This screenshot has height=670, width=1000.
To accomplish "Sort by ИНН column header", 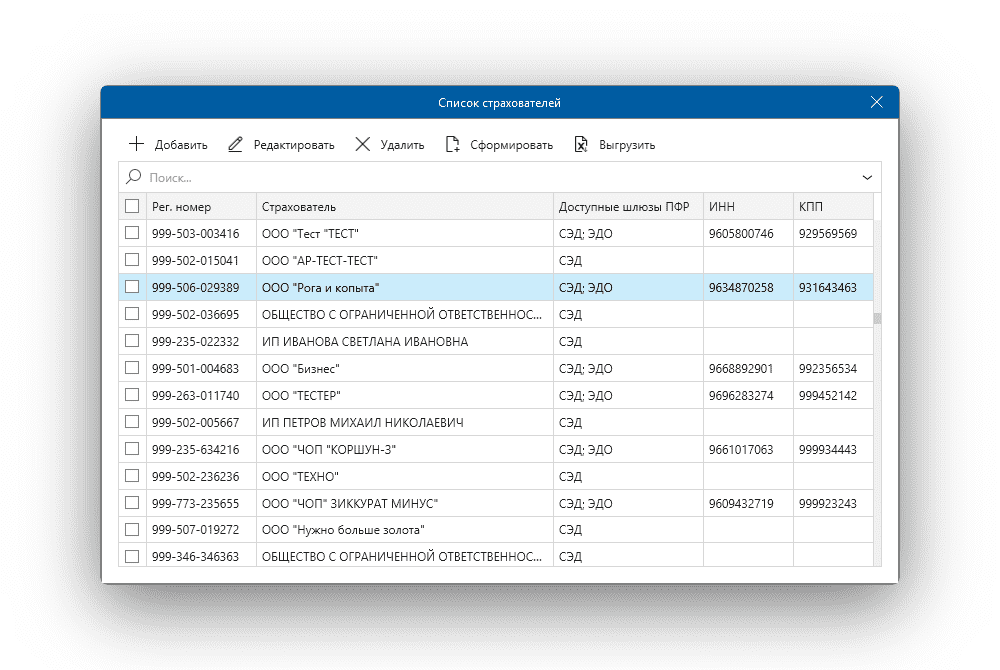I will (749, 207).
